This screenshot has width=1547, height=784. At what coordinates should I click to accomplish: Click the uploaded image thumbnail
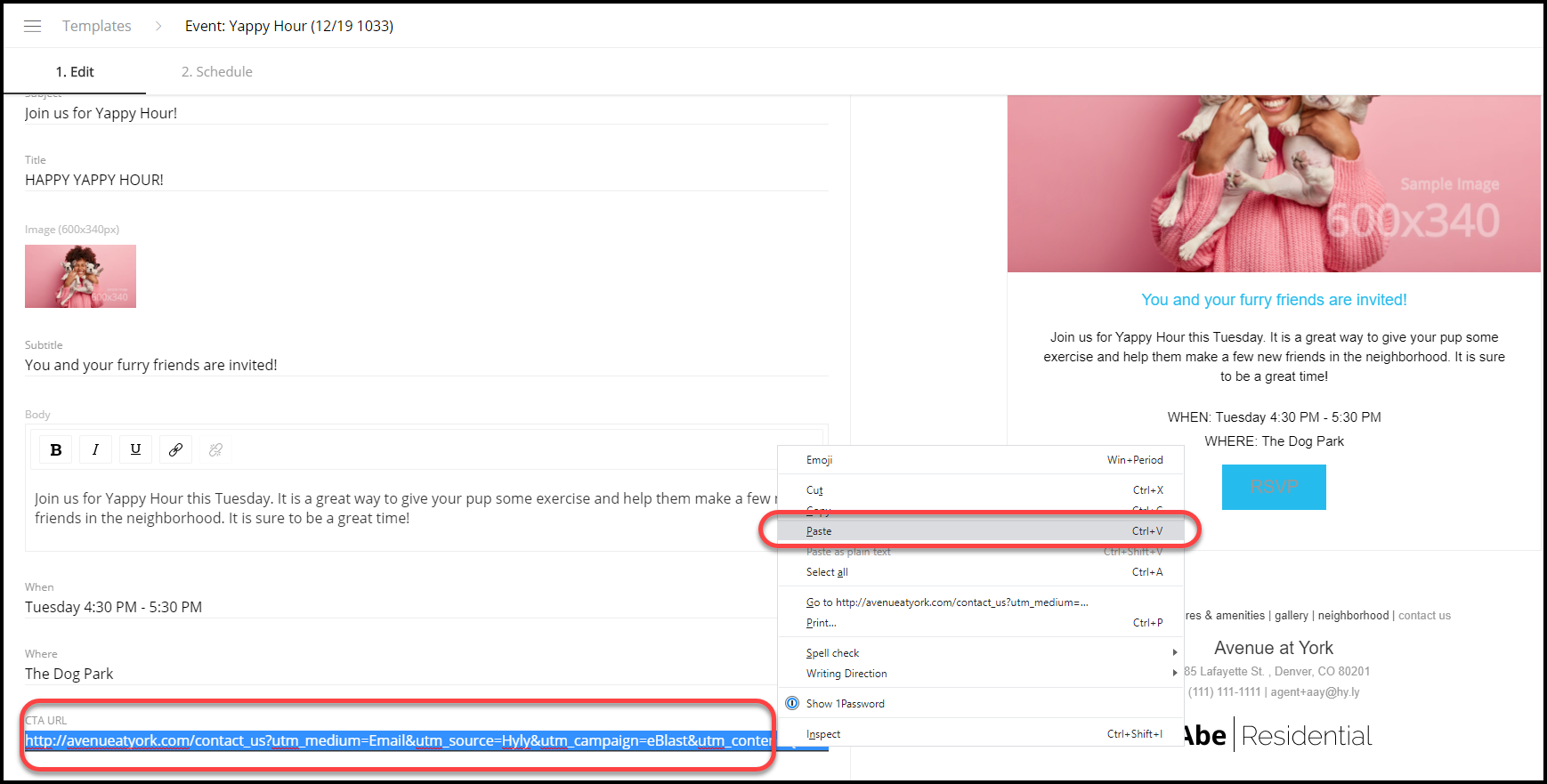[80, 276]
